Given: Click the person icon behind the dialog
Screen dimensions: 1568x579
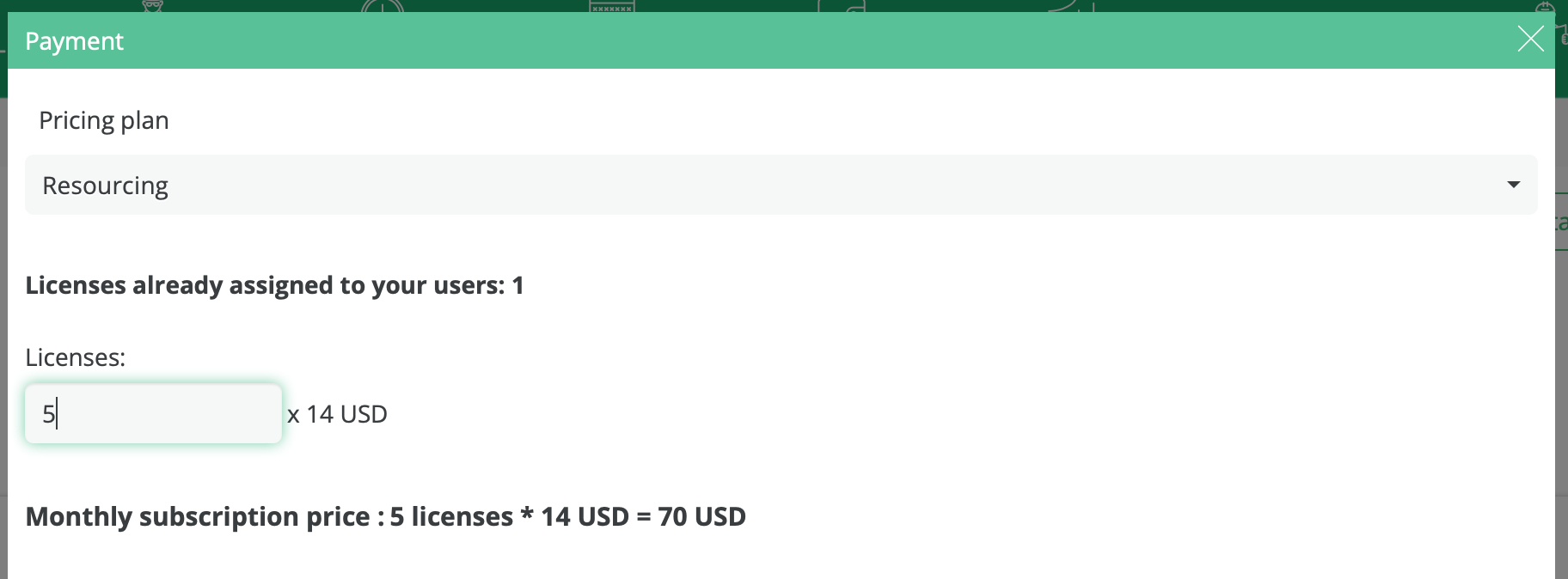Looking at the screenshot, I should (152, 5).
